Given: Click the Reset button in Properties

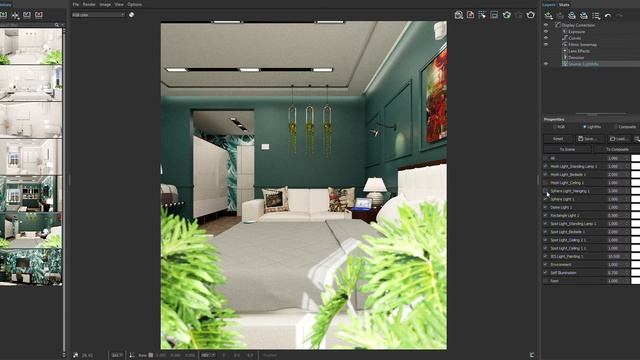Looking at the screenshot, I should click(x=558, y=139).
